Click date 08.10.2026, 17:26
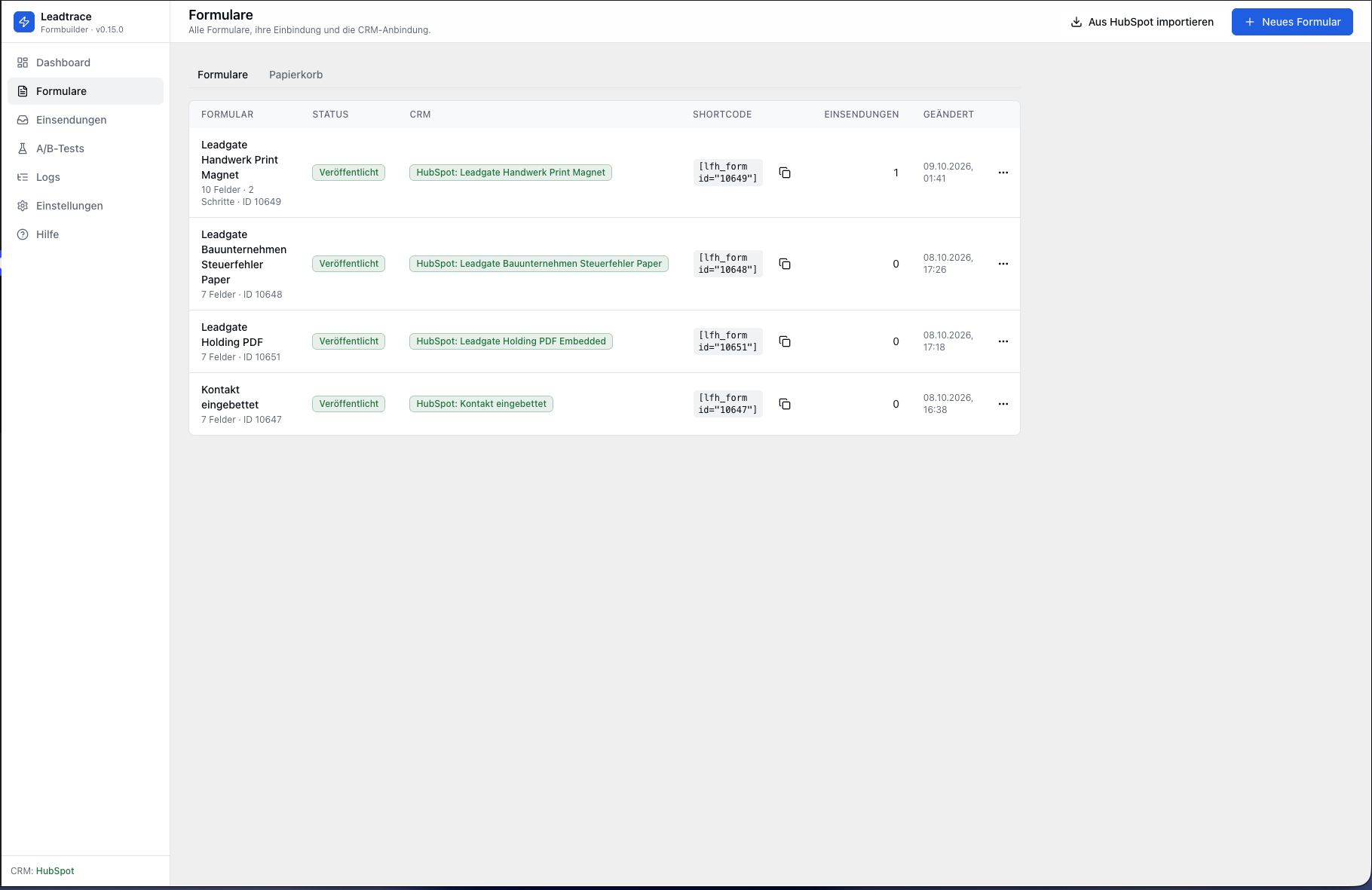The height and width of the screenshot is (890, 1372). coord(948,264)
